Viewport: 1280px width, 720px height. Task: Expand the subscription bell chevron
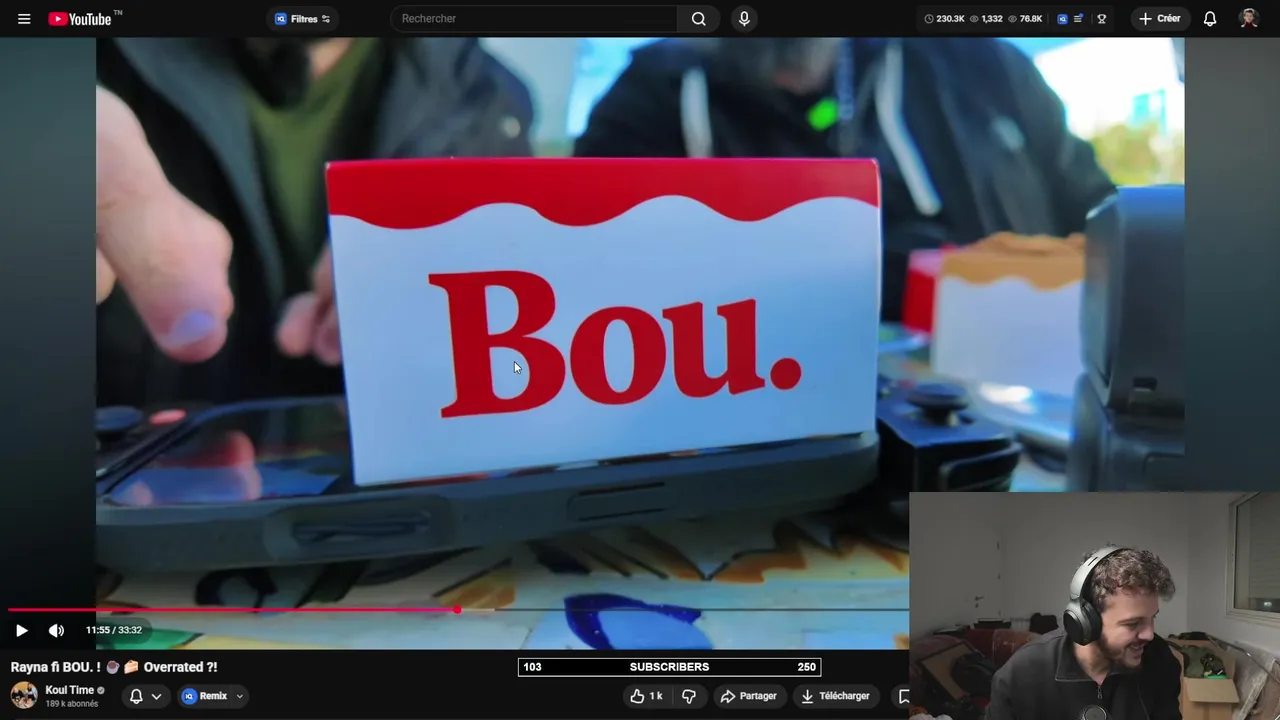click(156, 696)
